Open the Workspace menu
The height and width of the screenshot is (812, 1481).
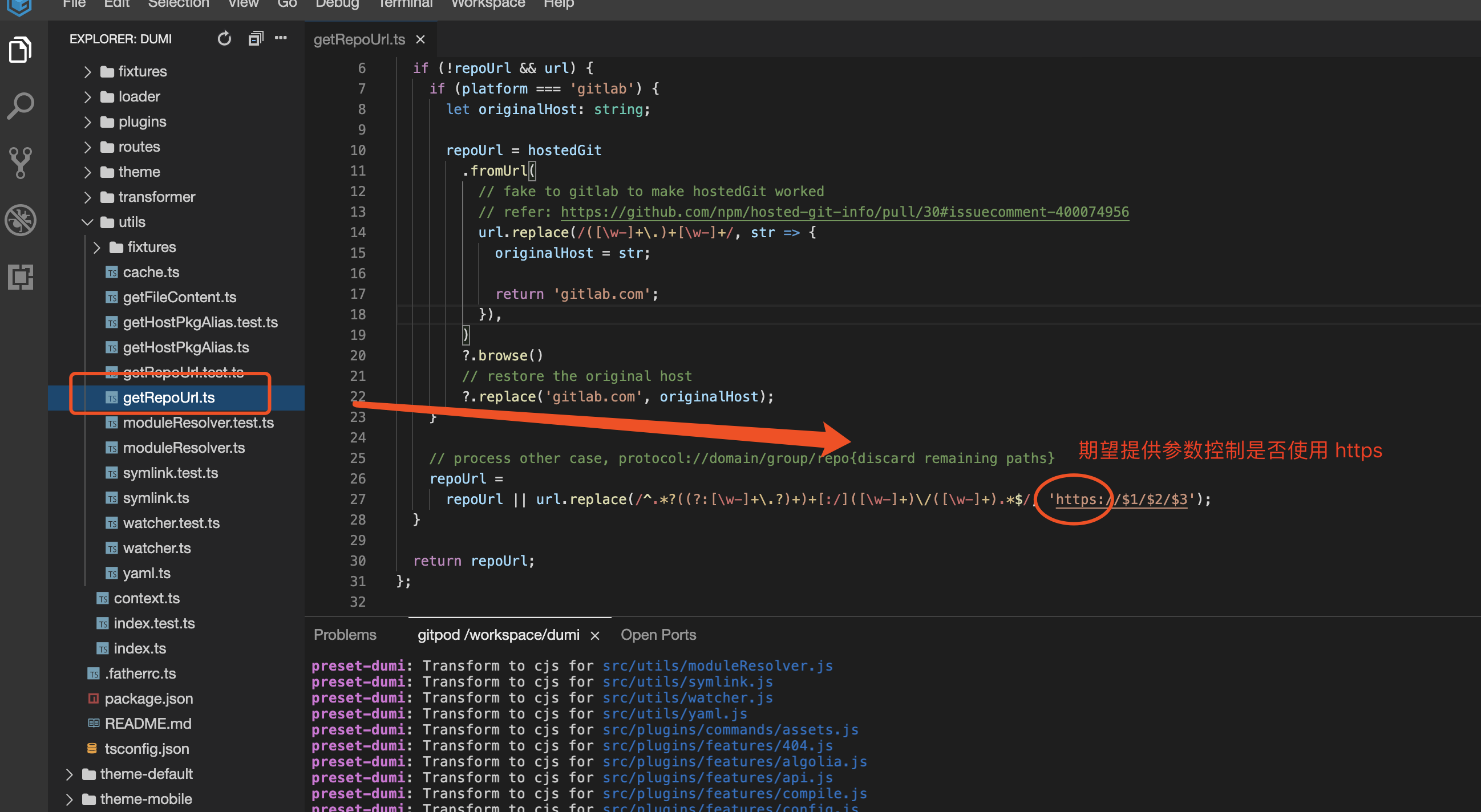tap(488, 5)
